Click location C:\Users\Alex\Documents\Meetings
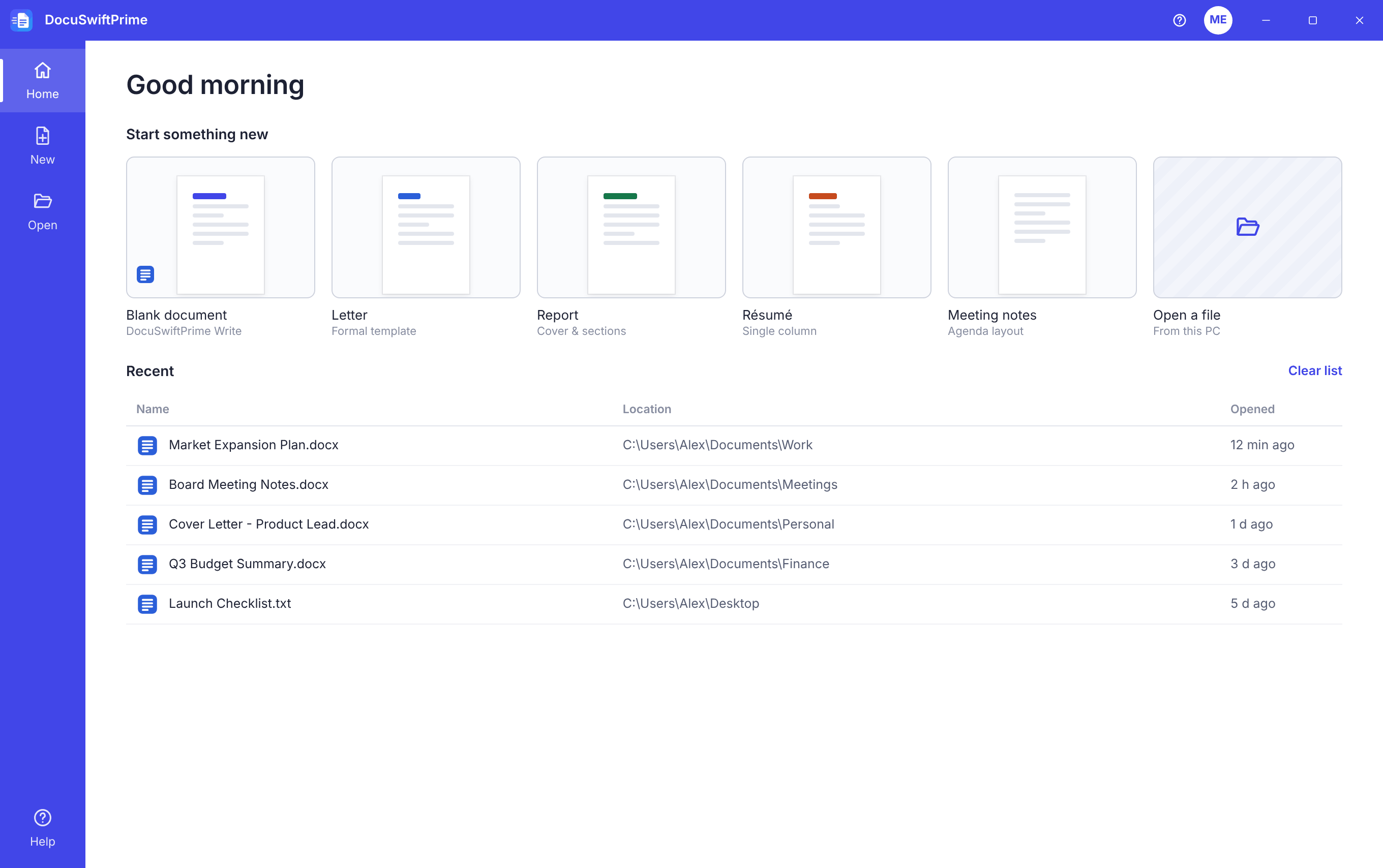This screenshot has width=1383, height=868. coord(730,484)
